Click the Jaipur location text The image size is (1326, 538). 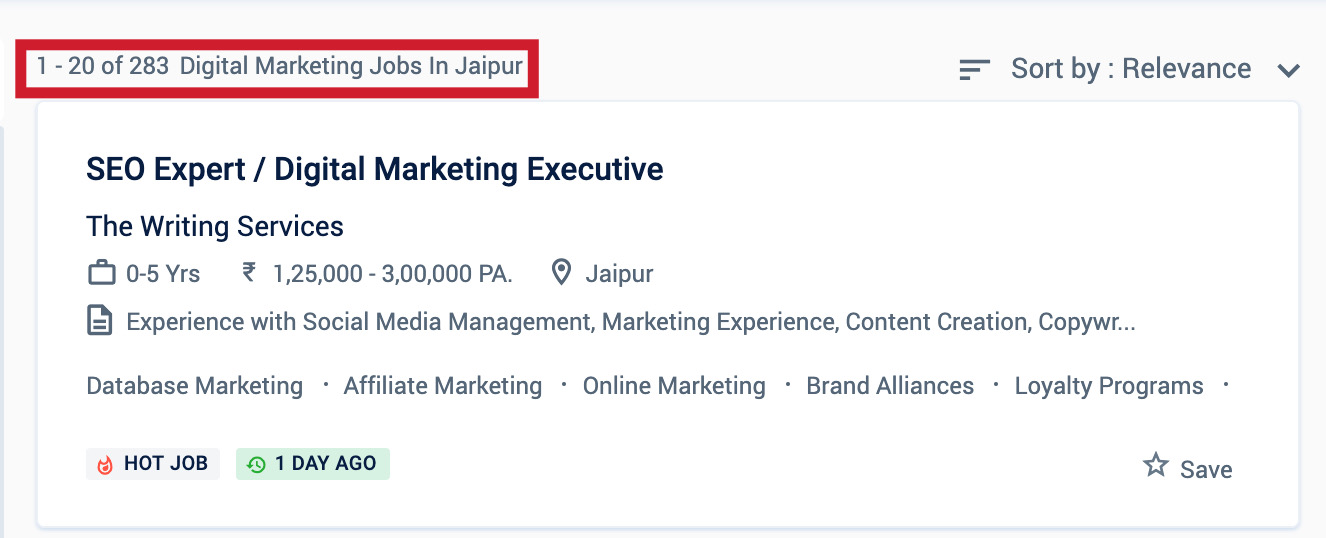pyautogui.click(x=619, y=273)
